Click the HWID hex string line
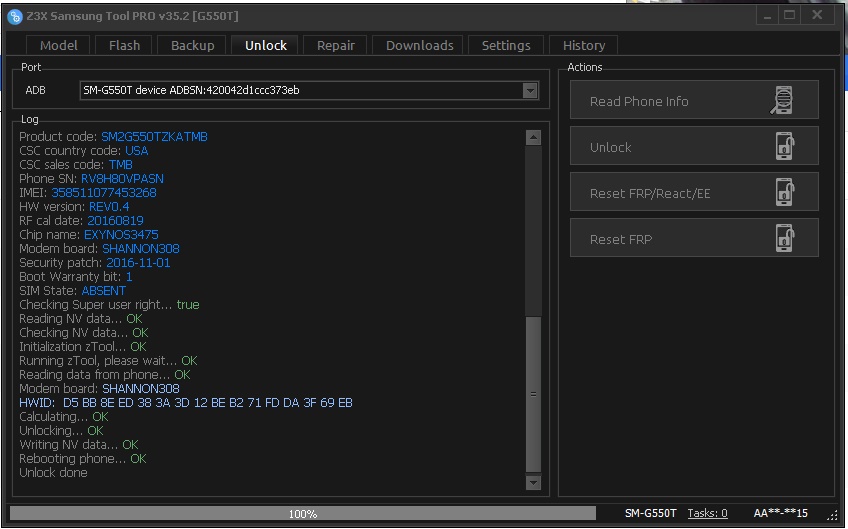Viewport: 848px width, 529px height. [x=186, y=403]
